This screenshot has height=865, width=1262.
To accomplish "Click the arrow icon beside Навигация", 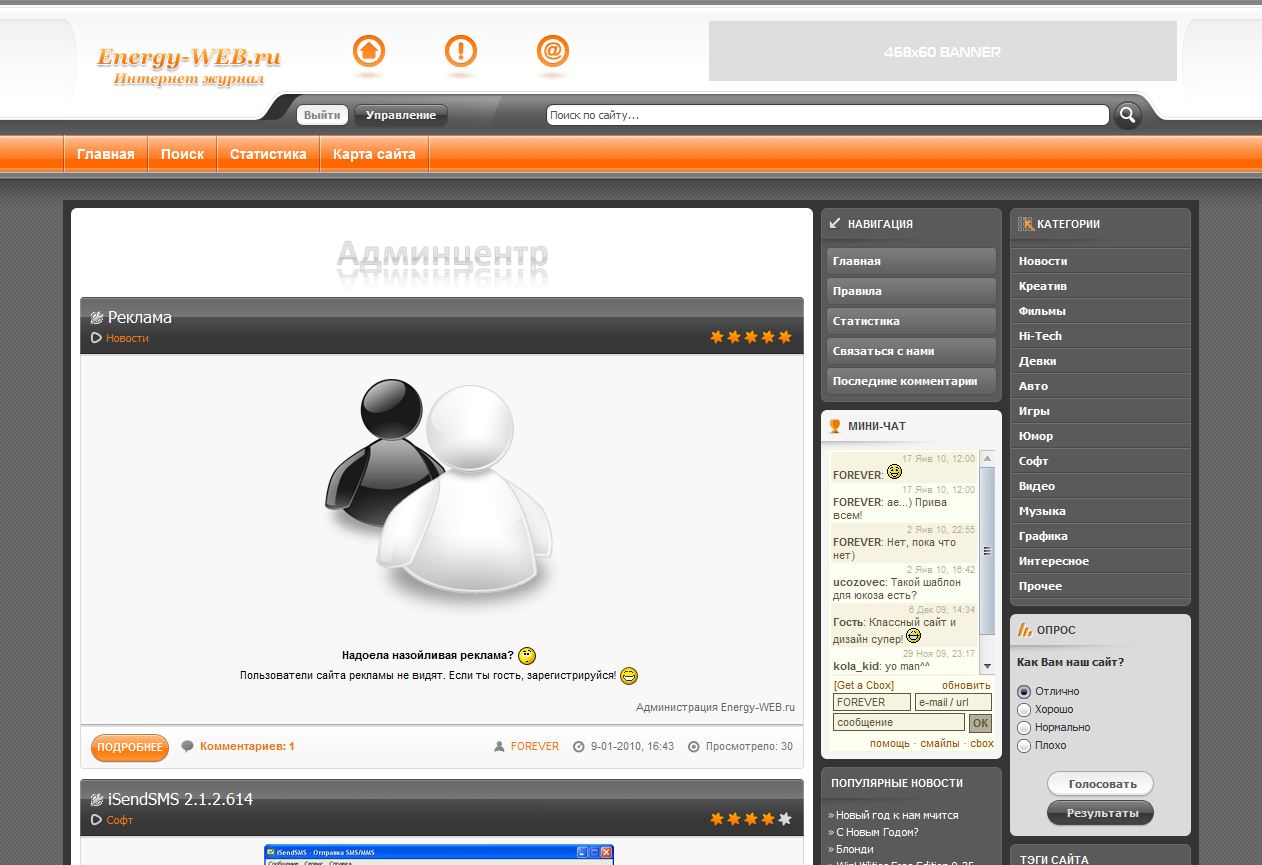I will 835,224.
